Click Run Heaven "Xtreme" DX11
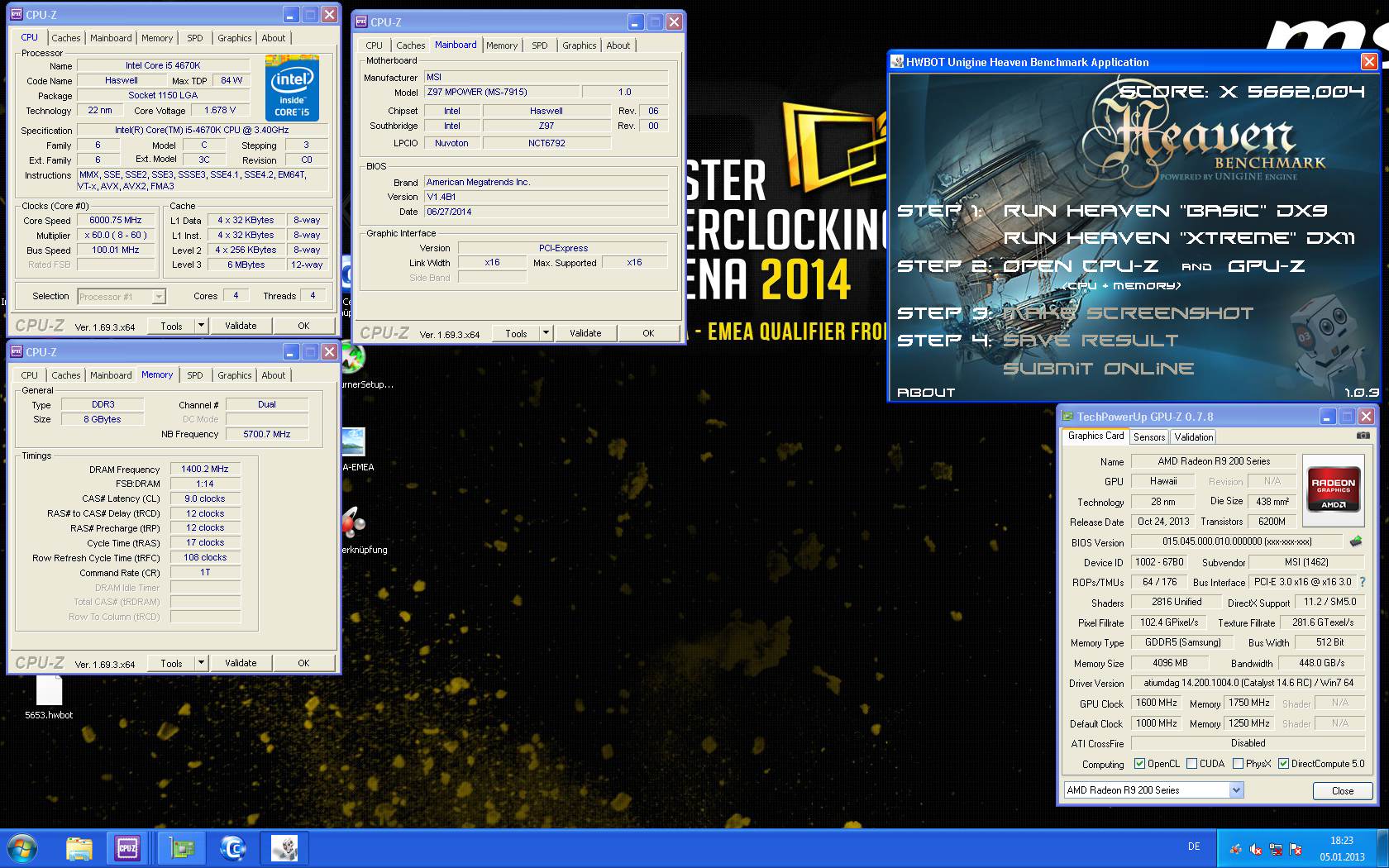 click(1179, 238)
